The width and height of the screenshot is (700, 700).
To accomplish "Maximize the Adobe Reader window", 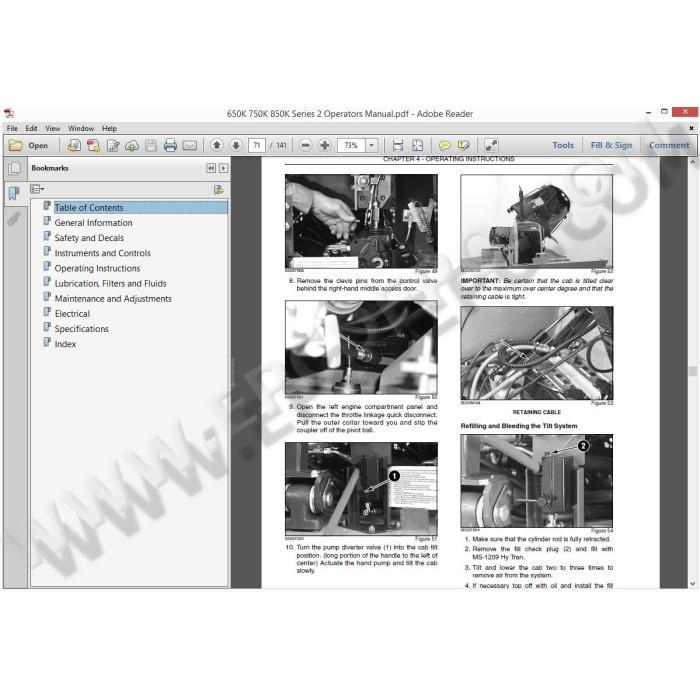I will (664, 112).
